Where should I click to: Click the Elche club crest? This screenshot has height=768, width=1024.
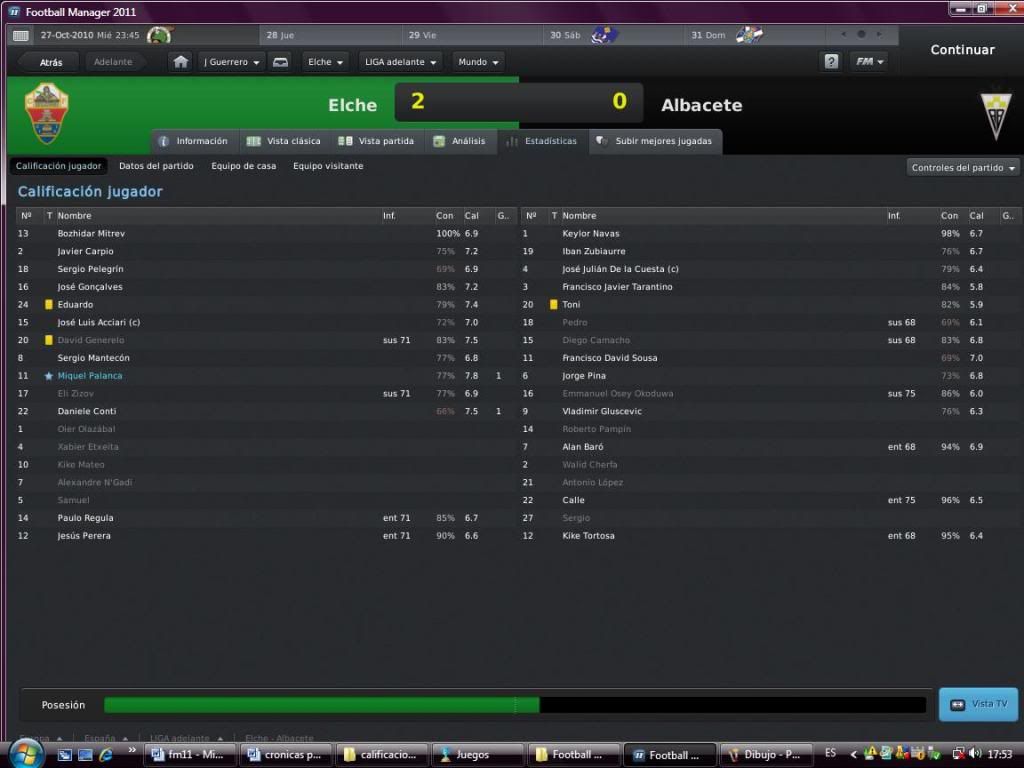click(x=46, y=114)
